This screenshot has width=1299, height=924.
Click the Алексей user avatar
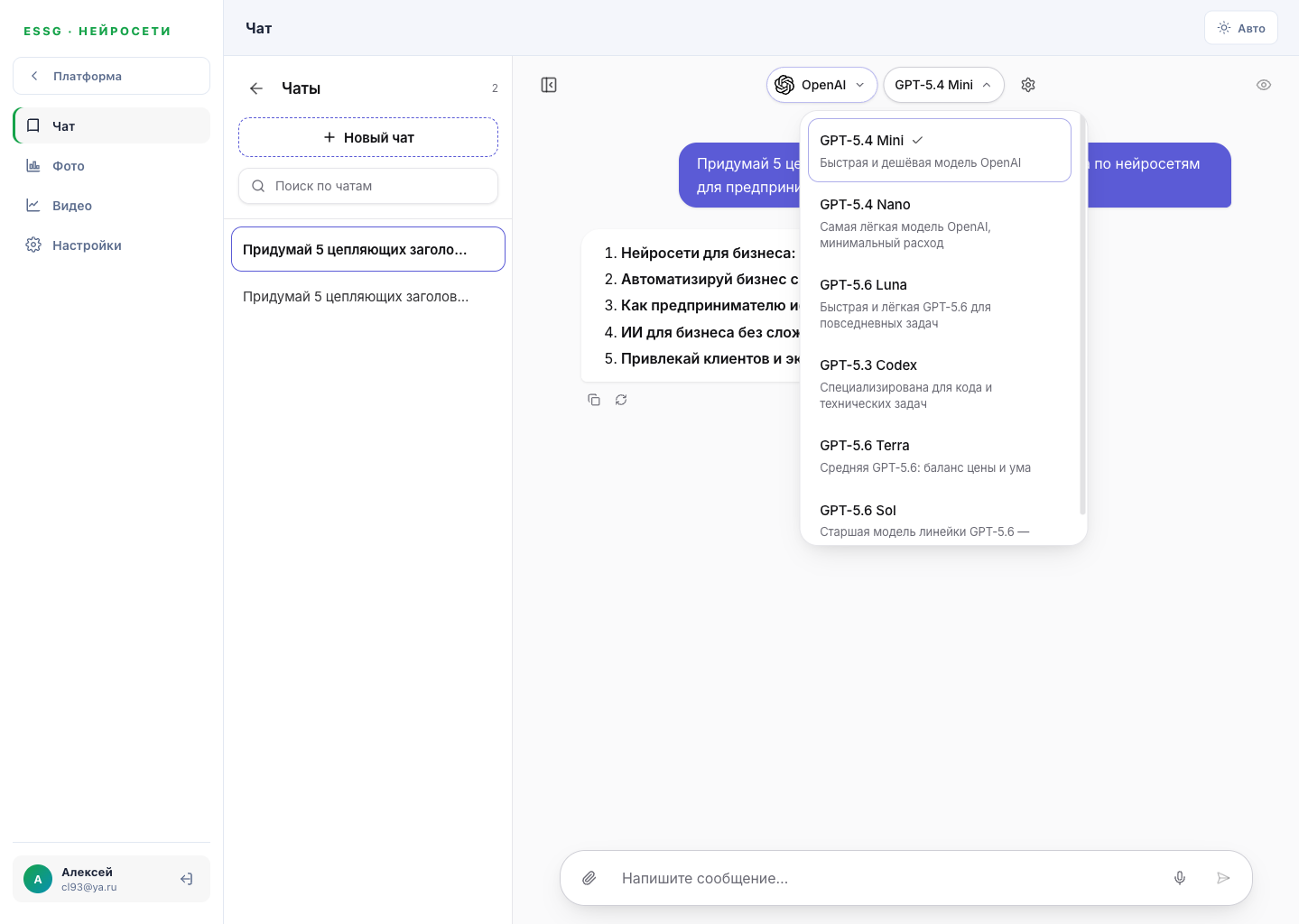38,879
